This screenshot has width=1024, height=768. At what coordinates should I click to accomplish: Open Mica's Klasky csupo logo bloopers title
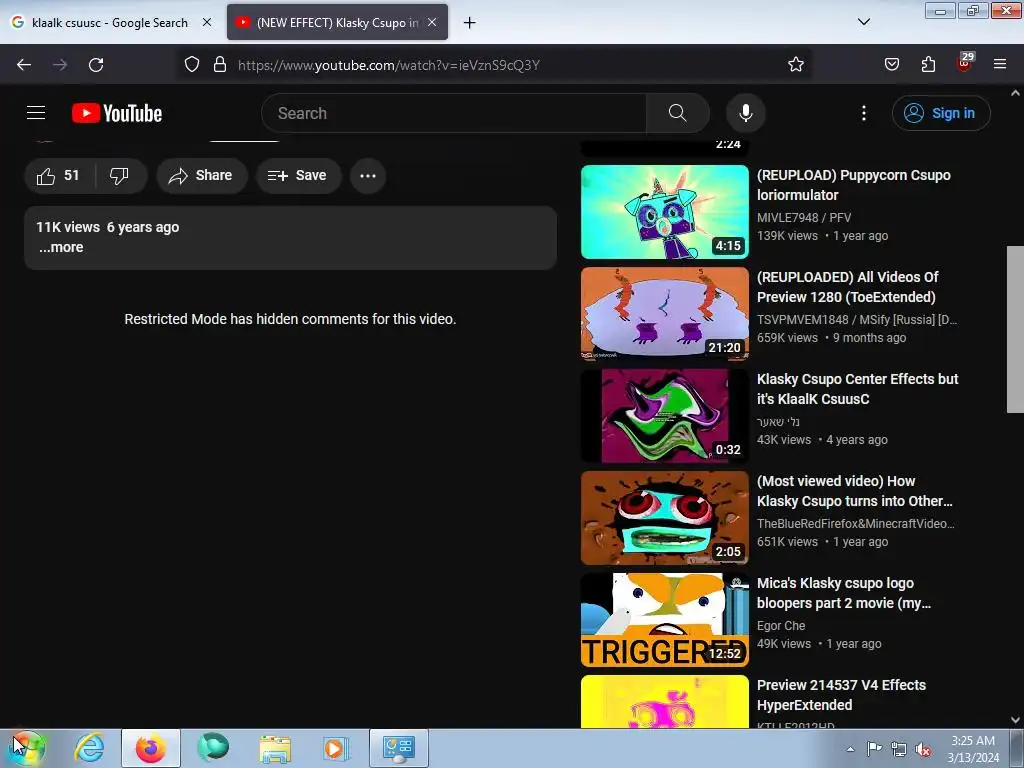844,593
